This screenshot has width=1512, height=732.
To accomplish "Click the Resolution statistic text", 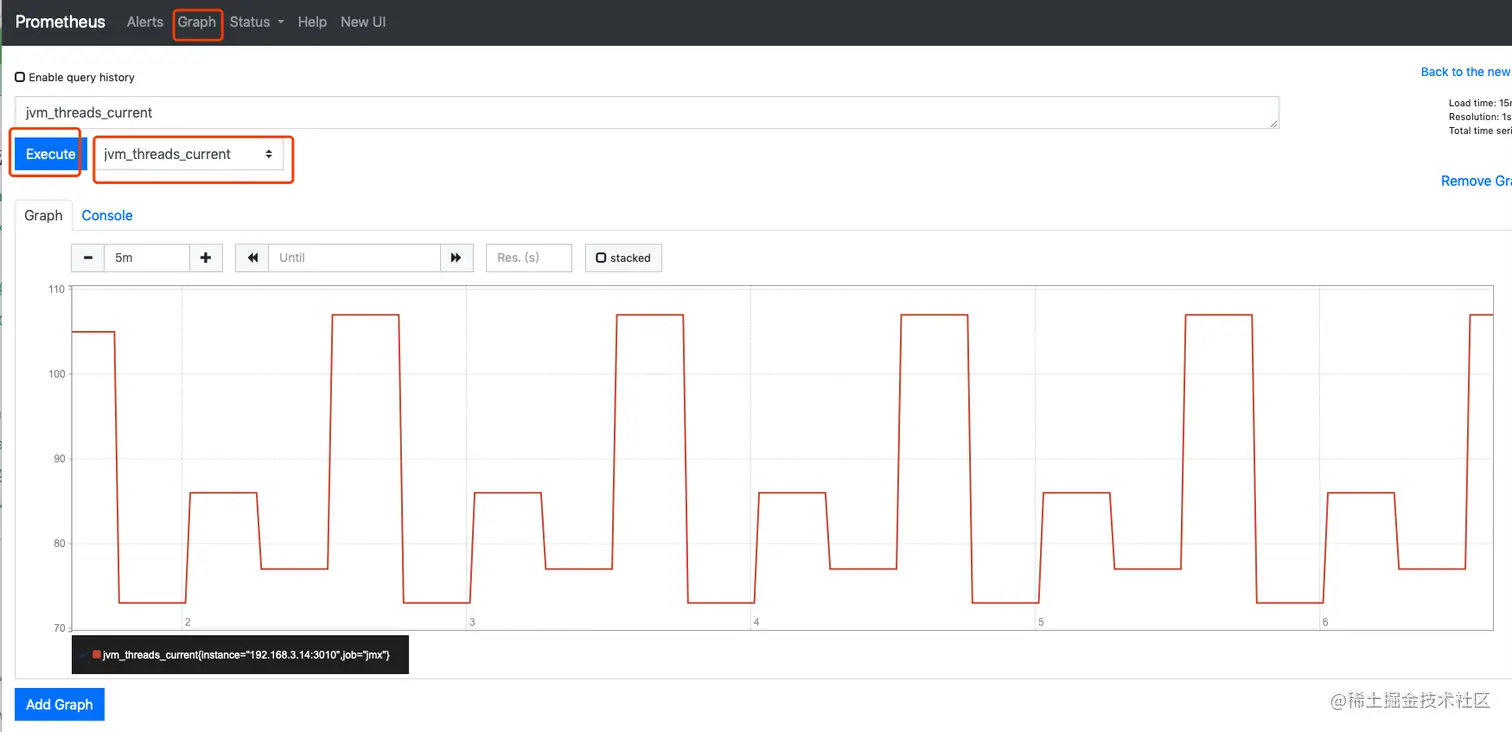I will coord(1480,117).
